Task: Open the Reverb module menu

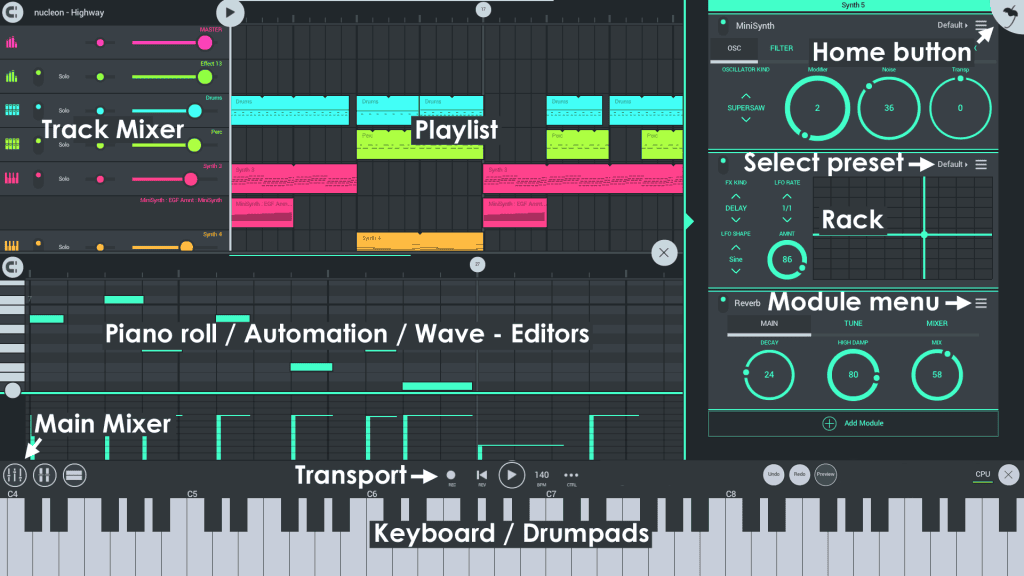Action: pyautogui.click(x=982, y=303)
